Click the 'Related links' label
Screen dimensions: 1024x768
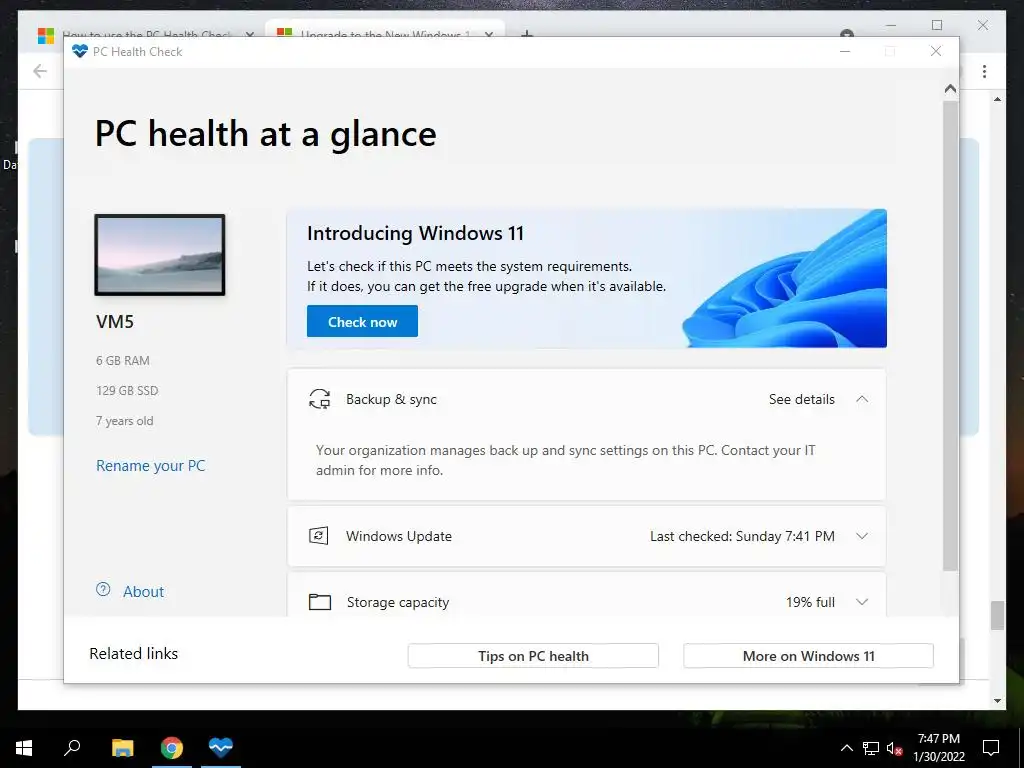tap(134, 654)
